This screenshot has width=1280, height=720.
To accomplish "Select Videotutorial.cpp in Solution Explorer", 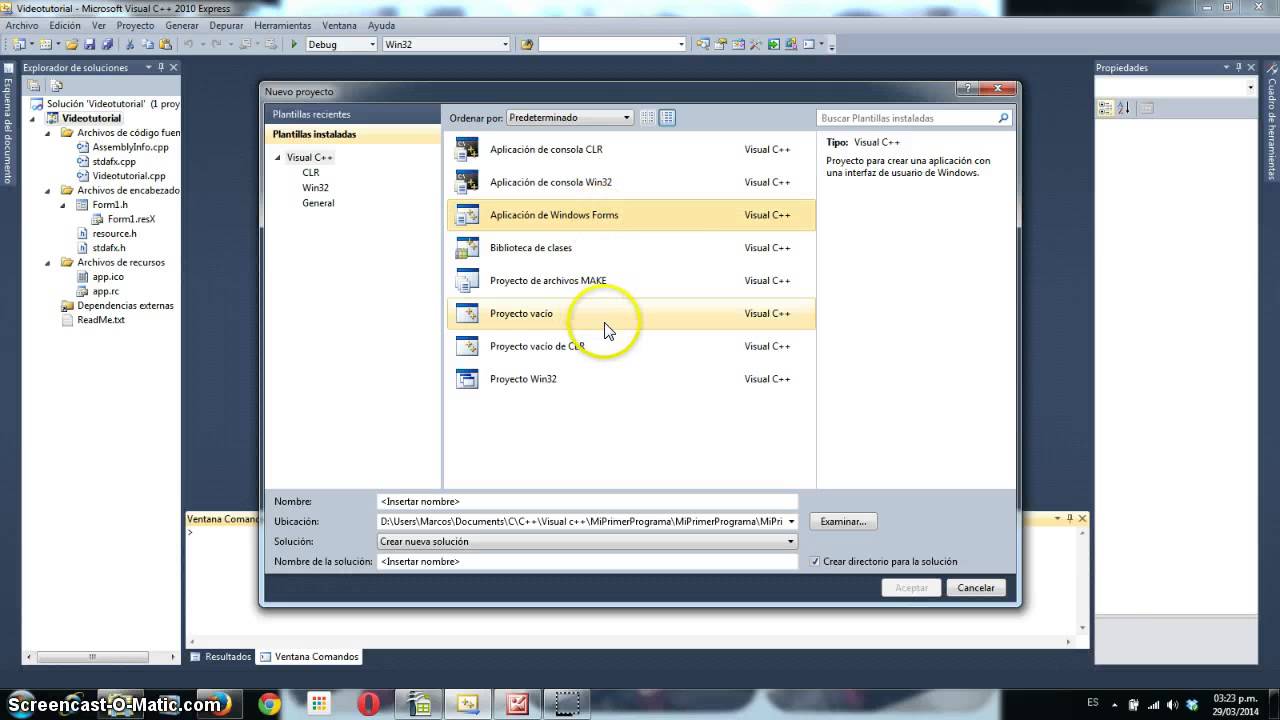I will click(x=129, y=176).
